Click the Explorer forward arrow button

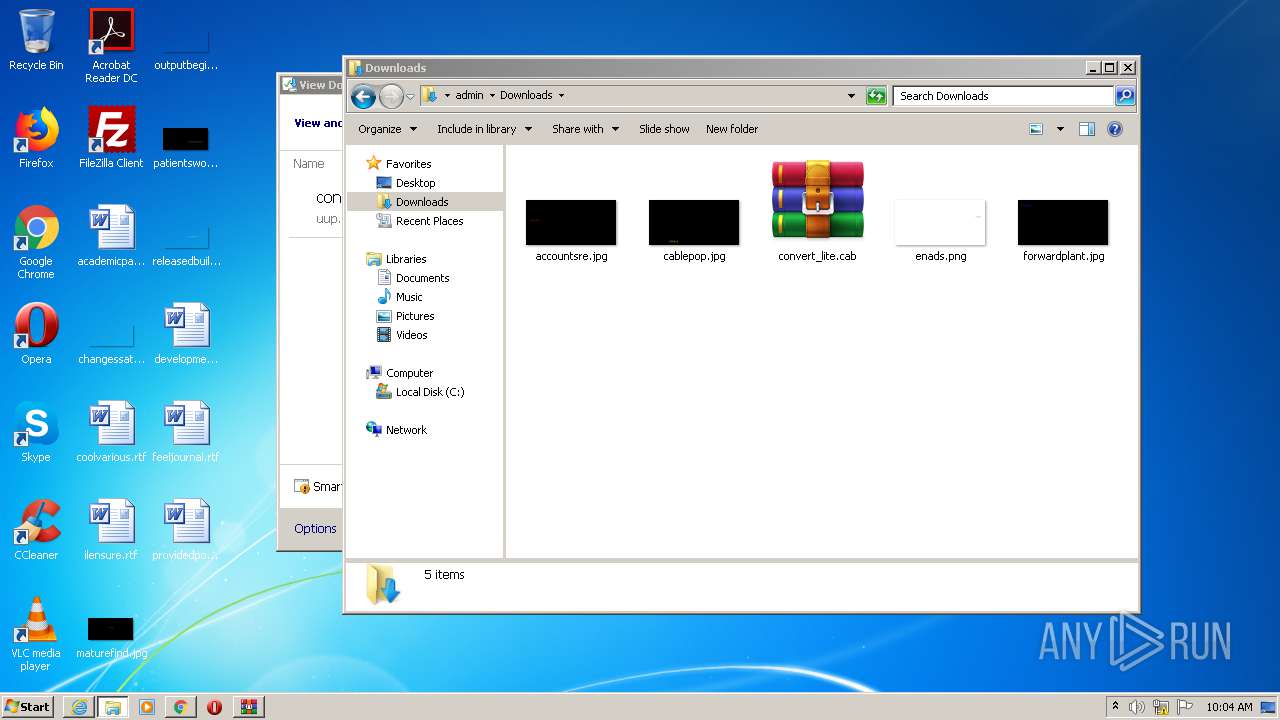pyautogui.click(x=390, y=96)
